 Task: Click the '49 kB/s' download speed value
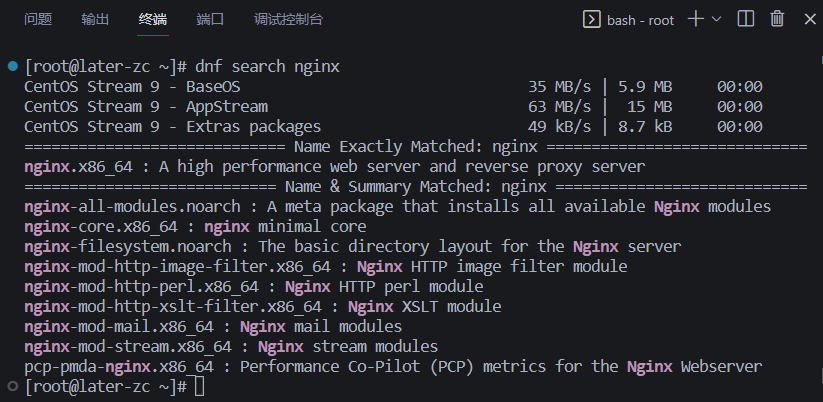click(x=560, y=126)
